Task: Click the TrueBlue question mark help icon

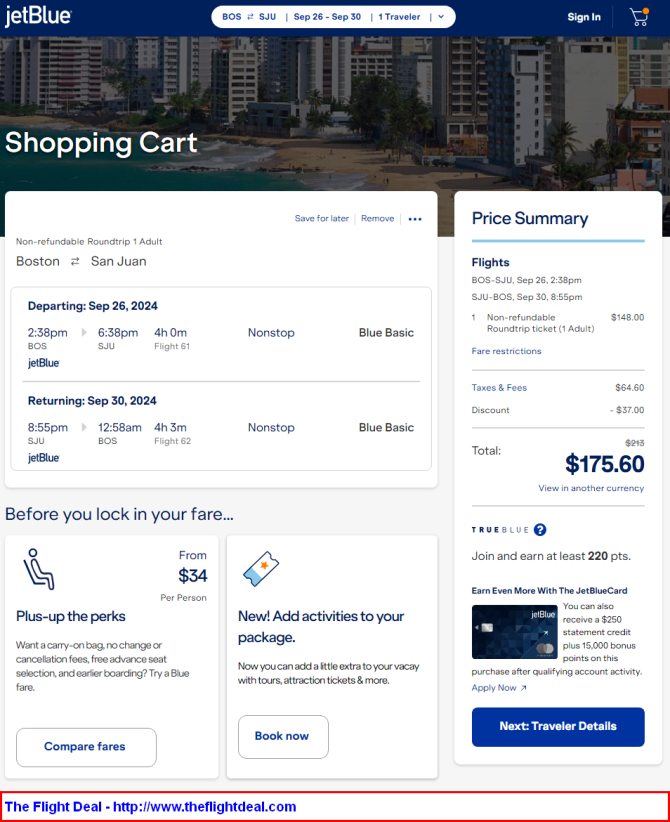Action: coord(540,529)
